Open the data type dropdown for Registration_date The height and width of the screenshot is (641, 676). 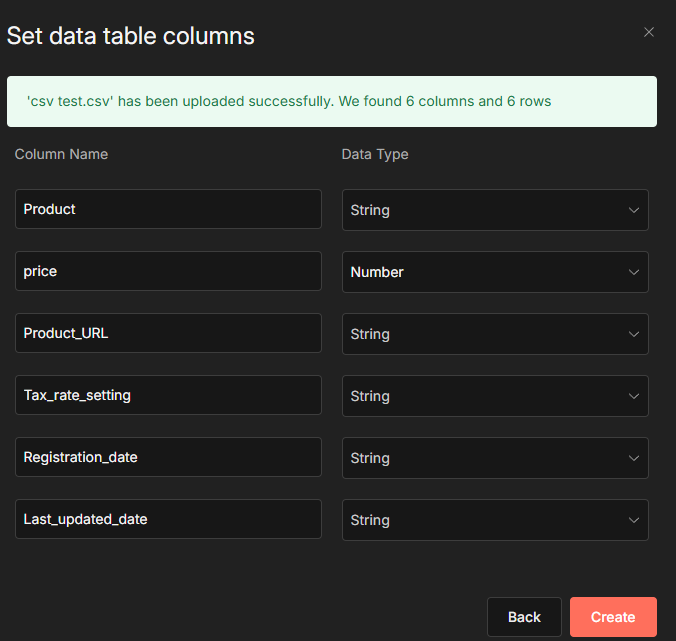(x=494, y=458)
